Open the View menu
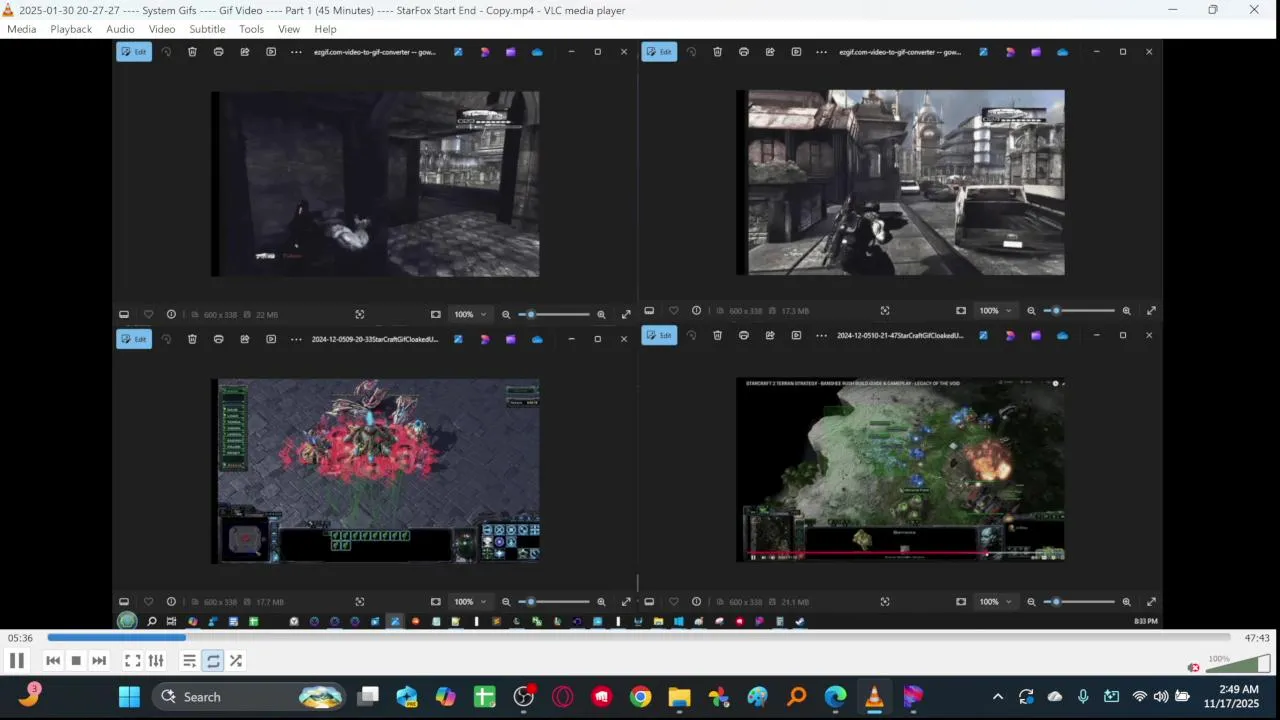 click(289, 29)
